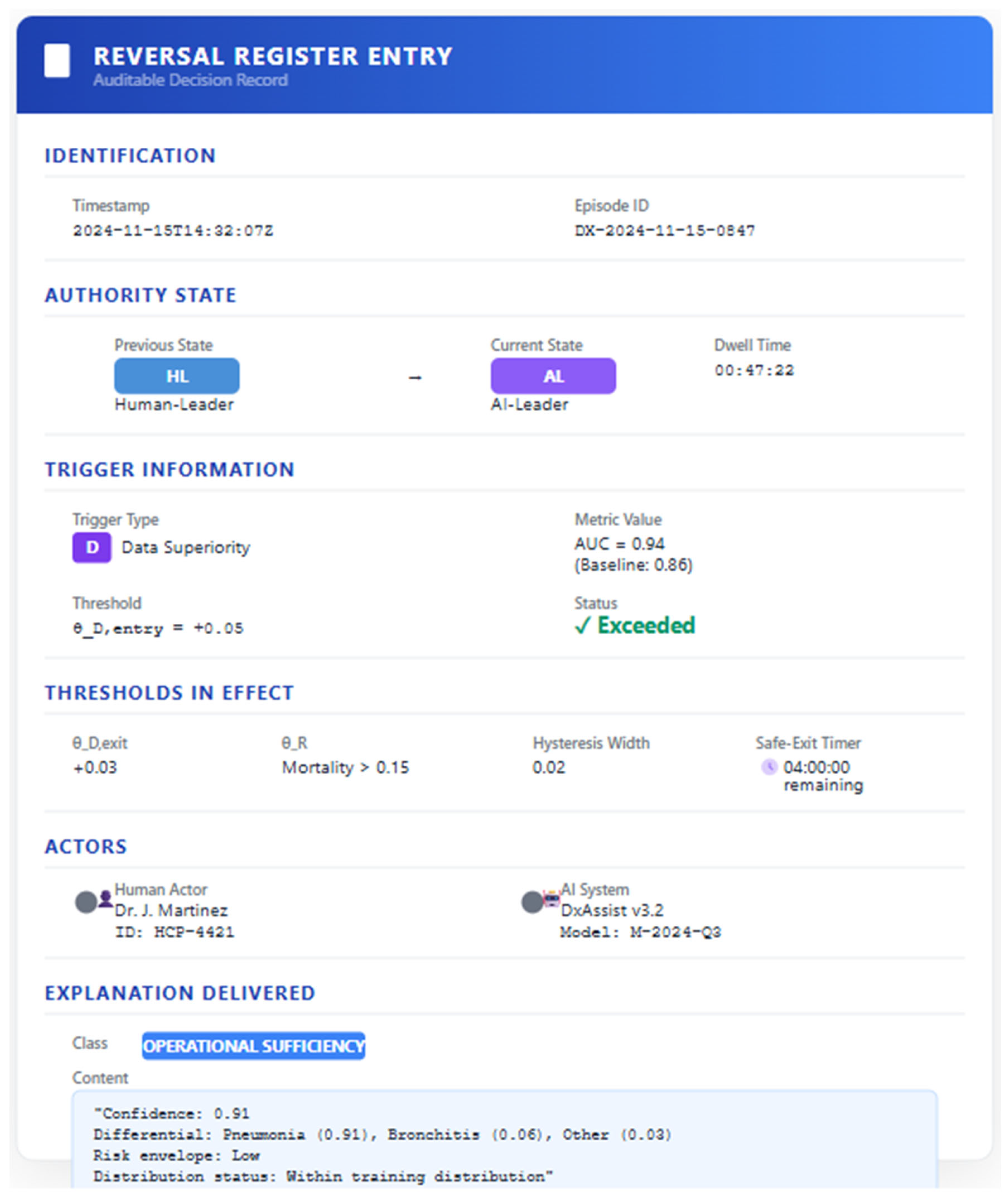Click the Dr. J. Martinez name
The width and height of the screenshot is (1008, 1196).
[171, 910]
